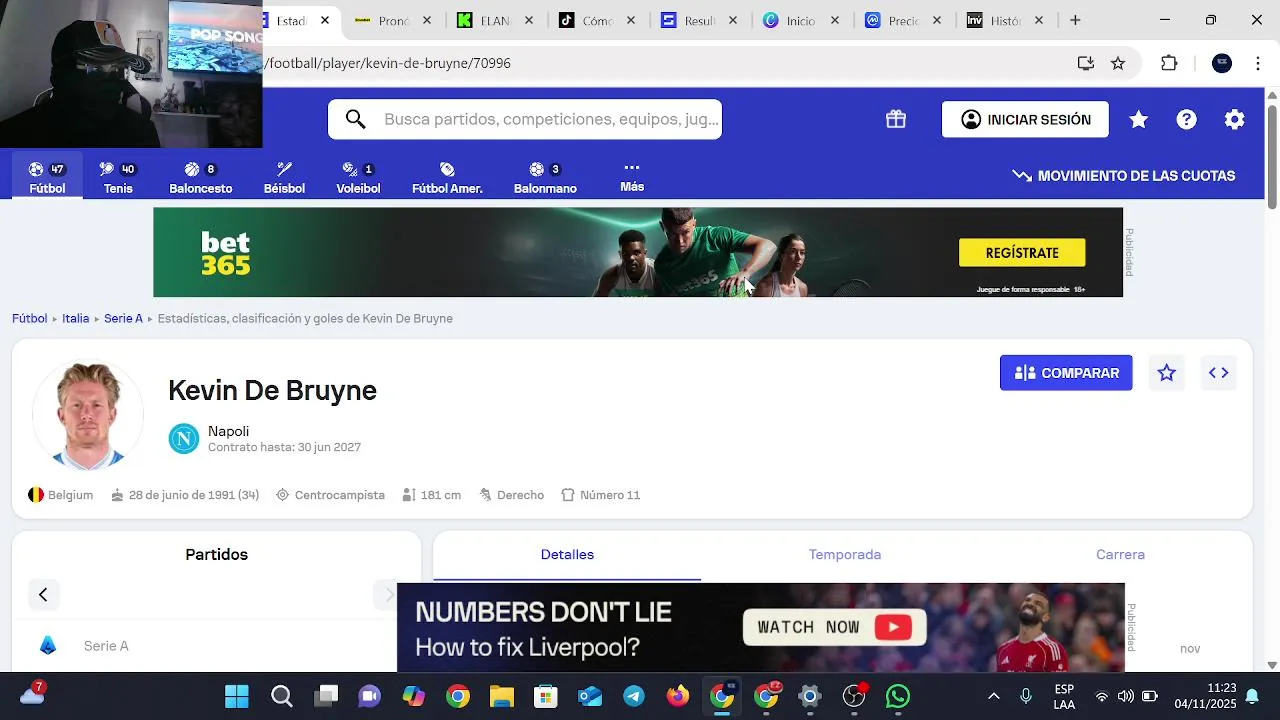The width and height of the screenshot is (1280, 720).
Task: Expand the Más sports menu
Action: coord(632,177)
